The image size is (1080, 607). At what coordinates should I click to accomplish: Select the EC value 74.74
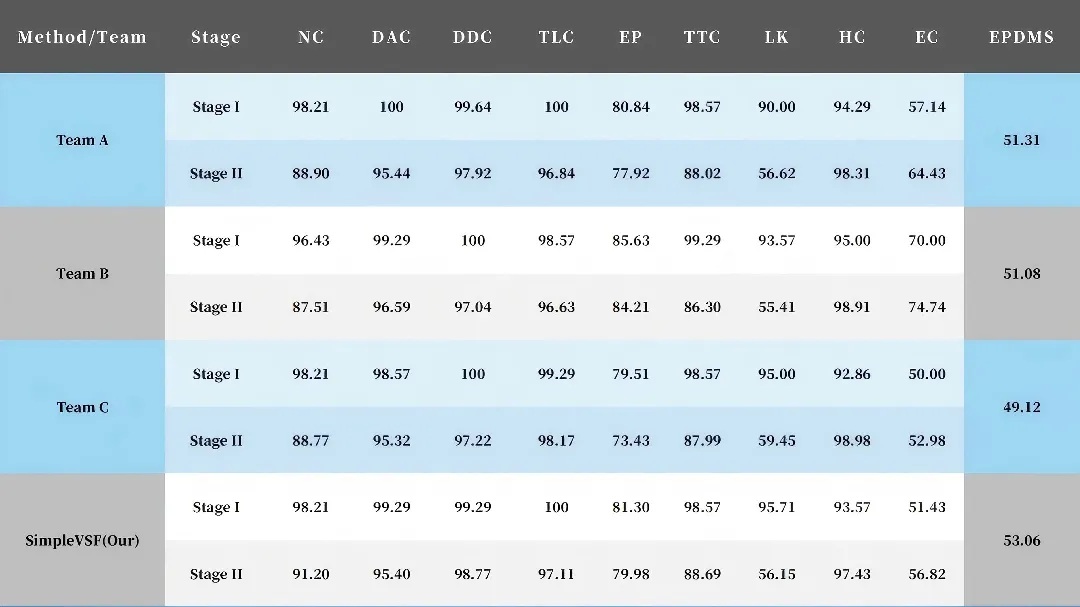927,307
